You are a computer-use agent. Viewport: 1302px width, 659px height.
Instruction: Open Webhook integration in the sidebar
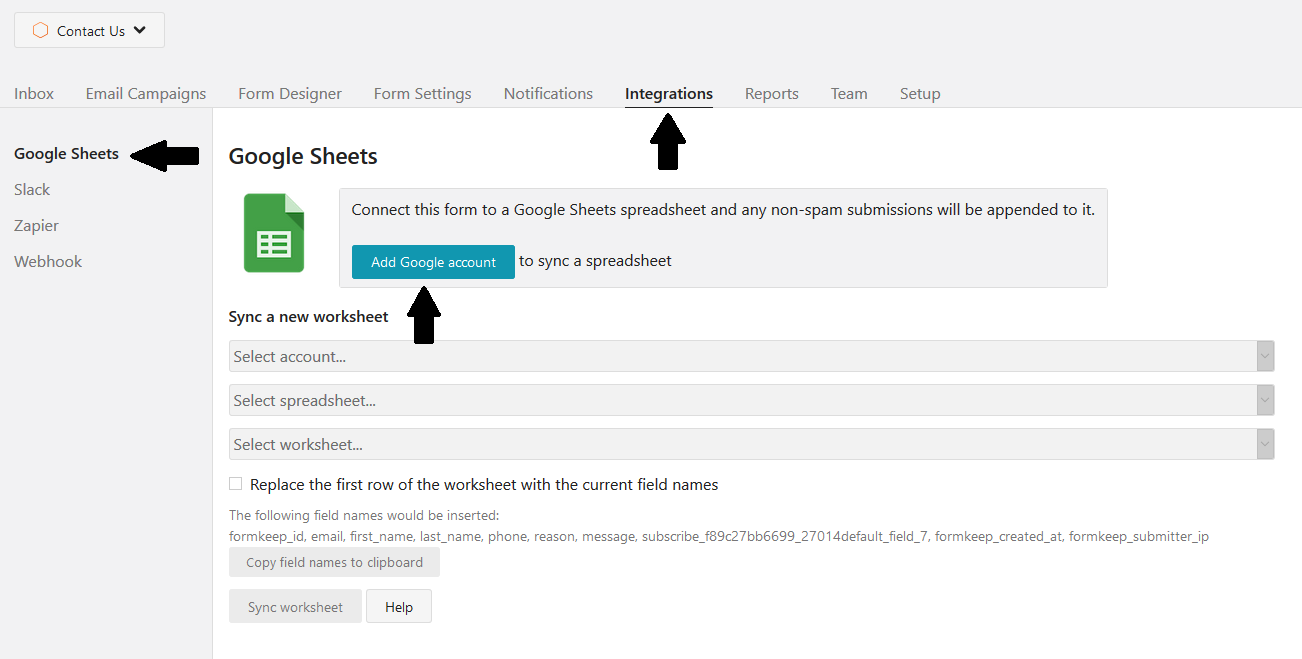(x=48, y=261)
